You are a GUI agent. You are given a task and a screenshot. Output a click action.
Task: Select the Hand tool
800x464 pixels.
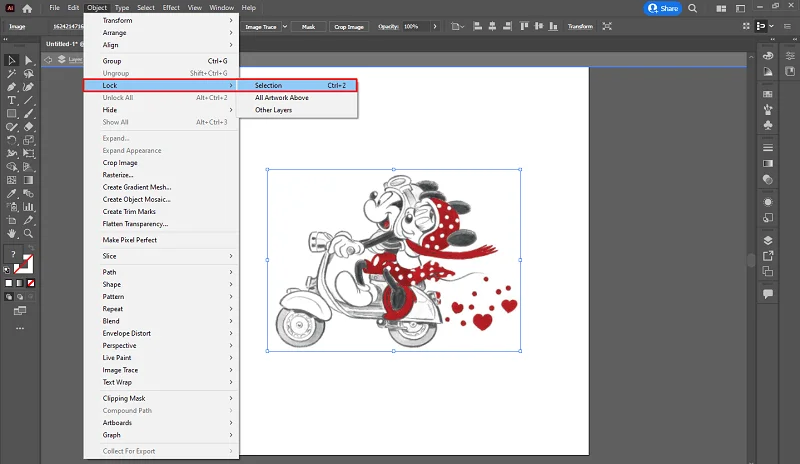tap(11, 233)
